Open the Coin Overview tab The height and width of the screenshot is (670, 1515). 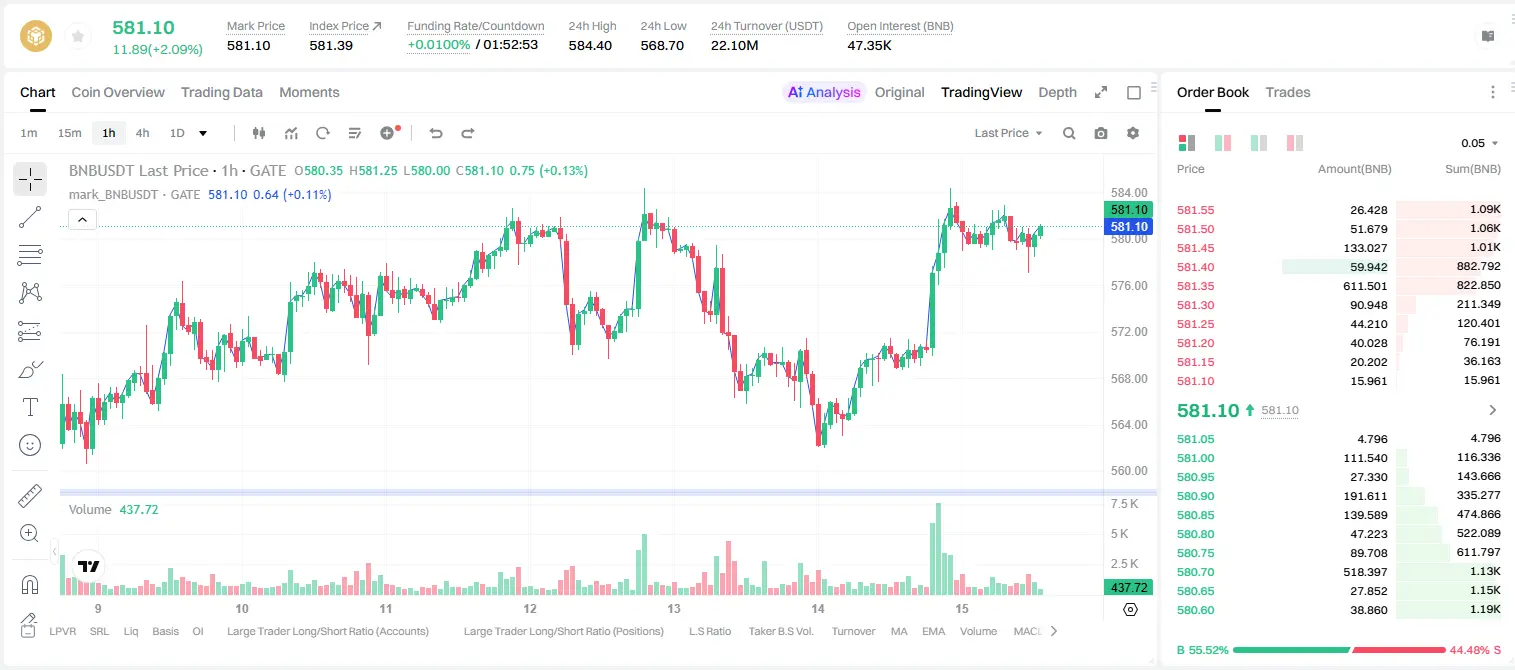click(118, 92)
